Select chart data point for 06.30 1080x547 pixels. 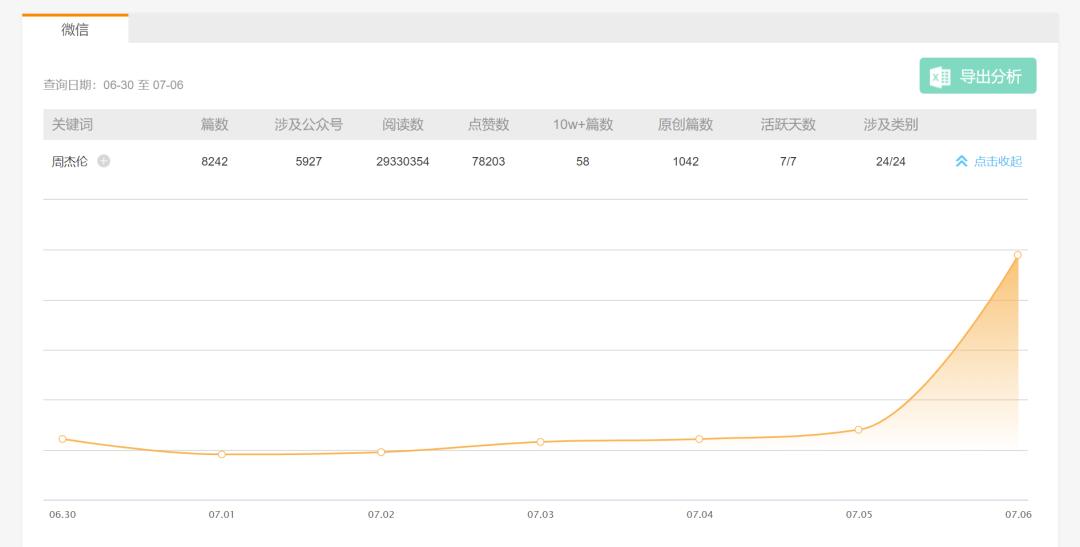pyautogui.click(x=63, y=439)
